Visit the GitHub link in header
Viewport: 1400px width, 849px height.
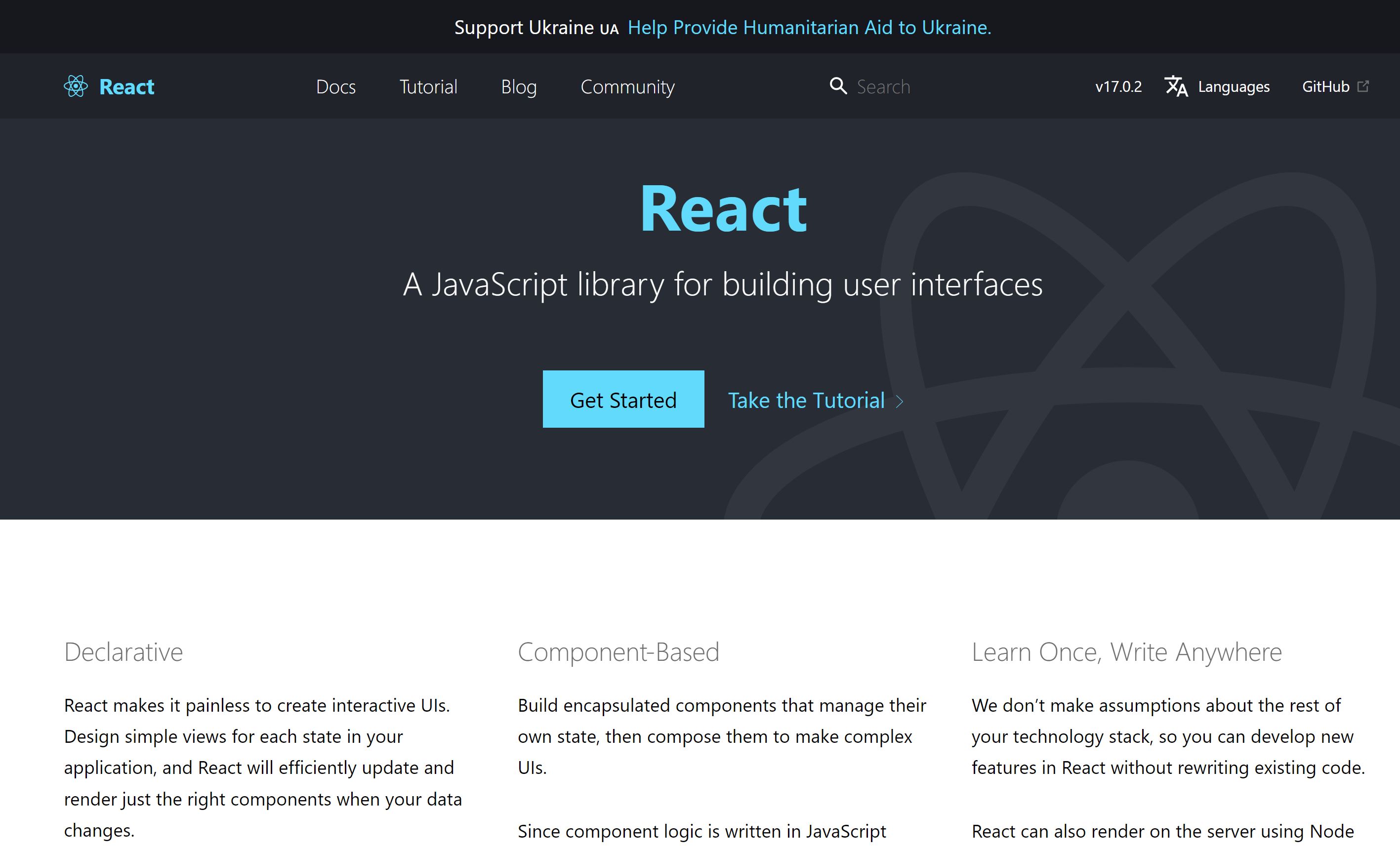[x=1325, y=87]
